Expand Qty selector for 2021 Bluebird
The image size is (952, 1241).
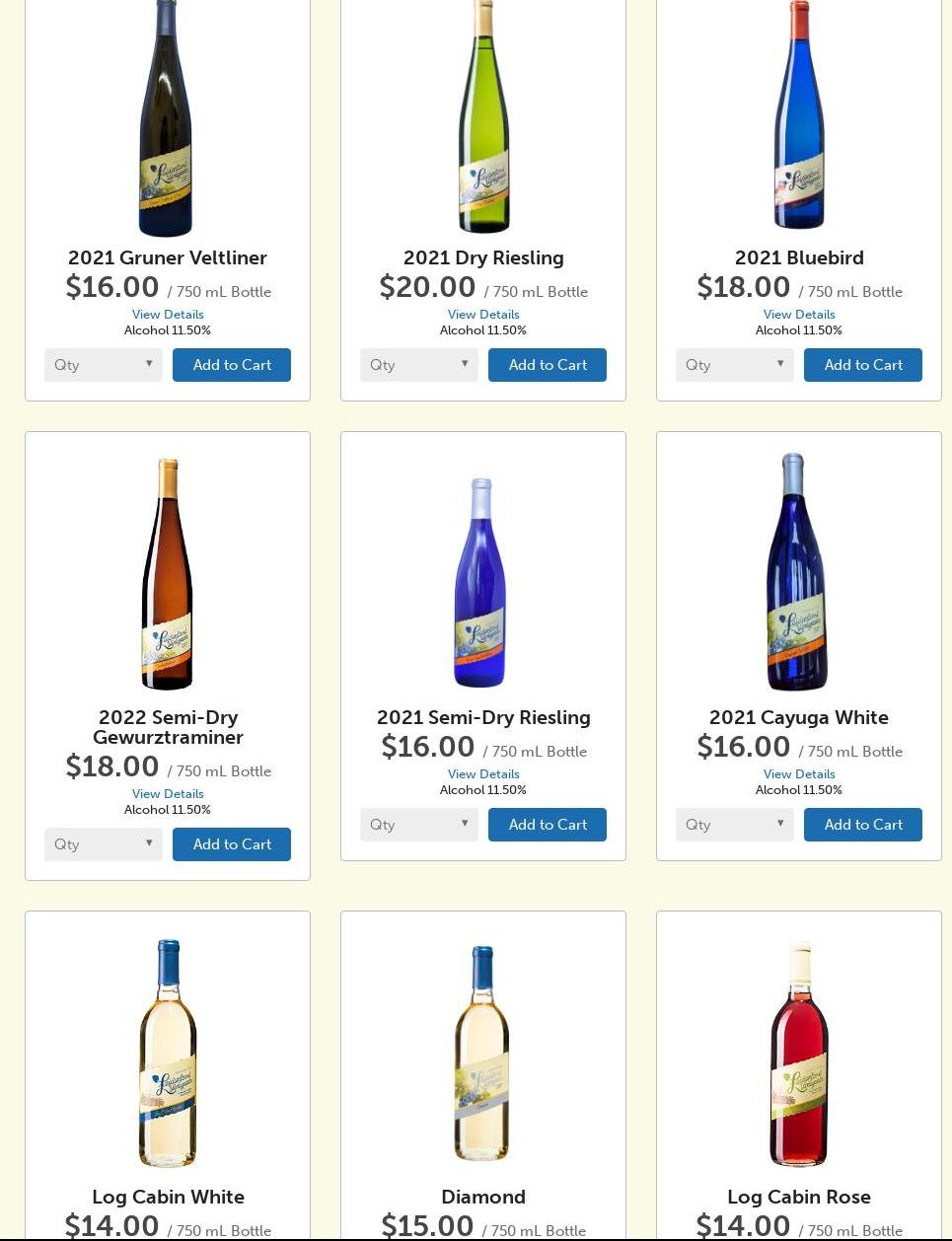pyautogui.click(x=735, y=365)
